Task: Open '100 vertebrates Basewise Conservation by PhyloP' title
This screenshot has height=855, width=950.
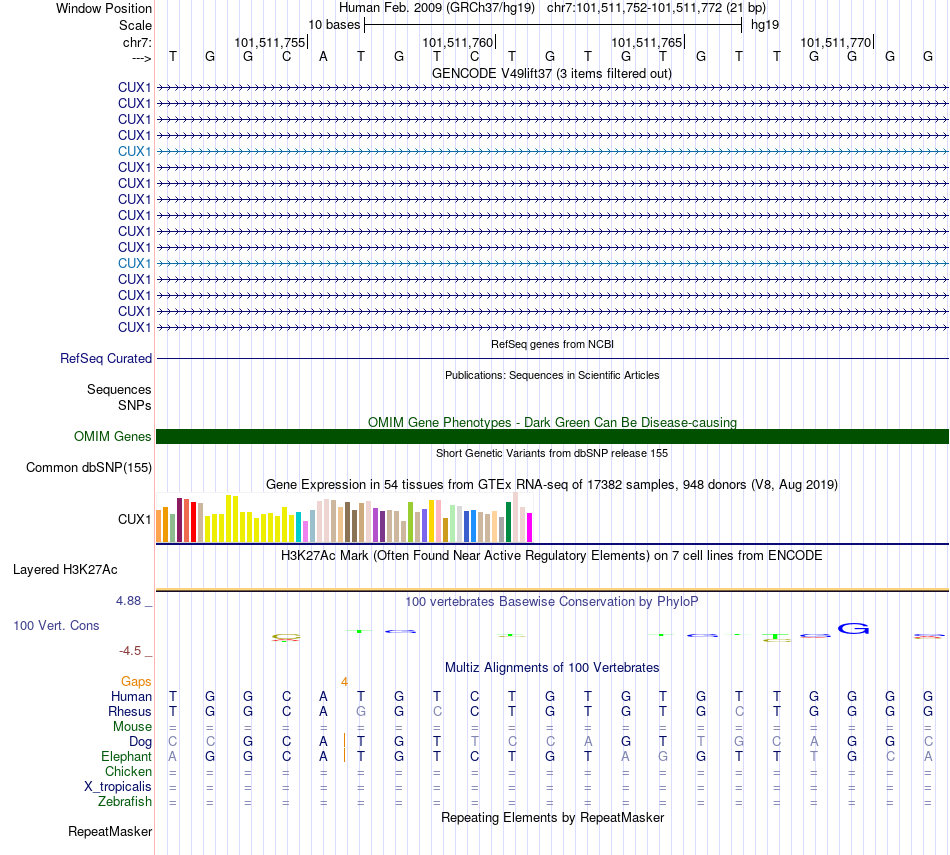Action: point(552,602)
